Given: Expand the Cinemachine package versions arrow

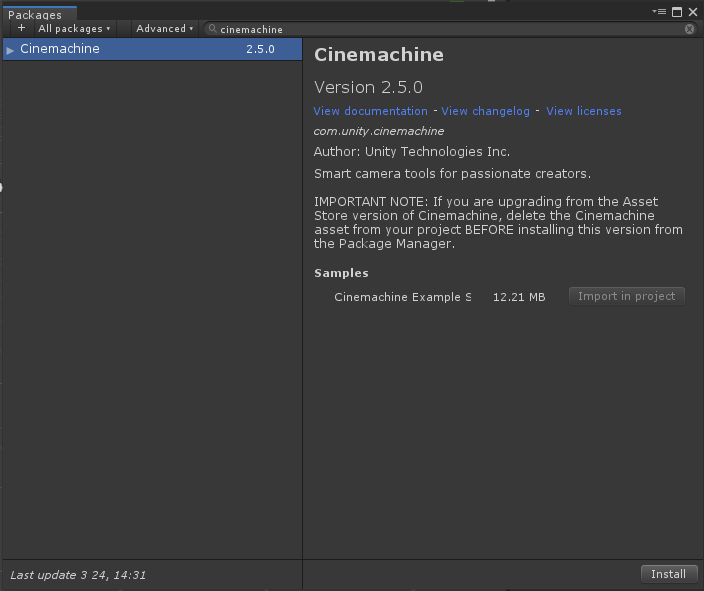Looking at the screenshot, I should pyautogui.click(x=10, y=50).
